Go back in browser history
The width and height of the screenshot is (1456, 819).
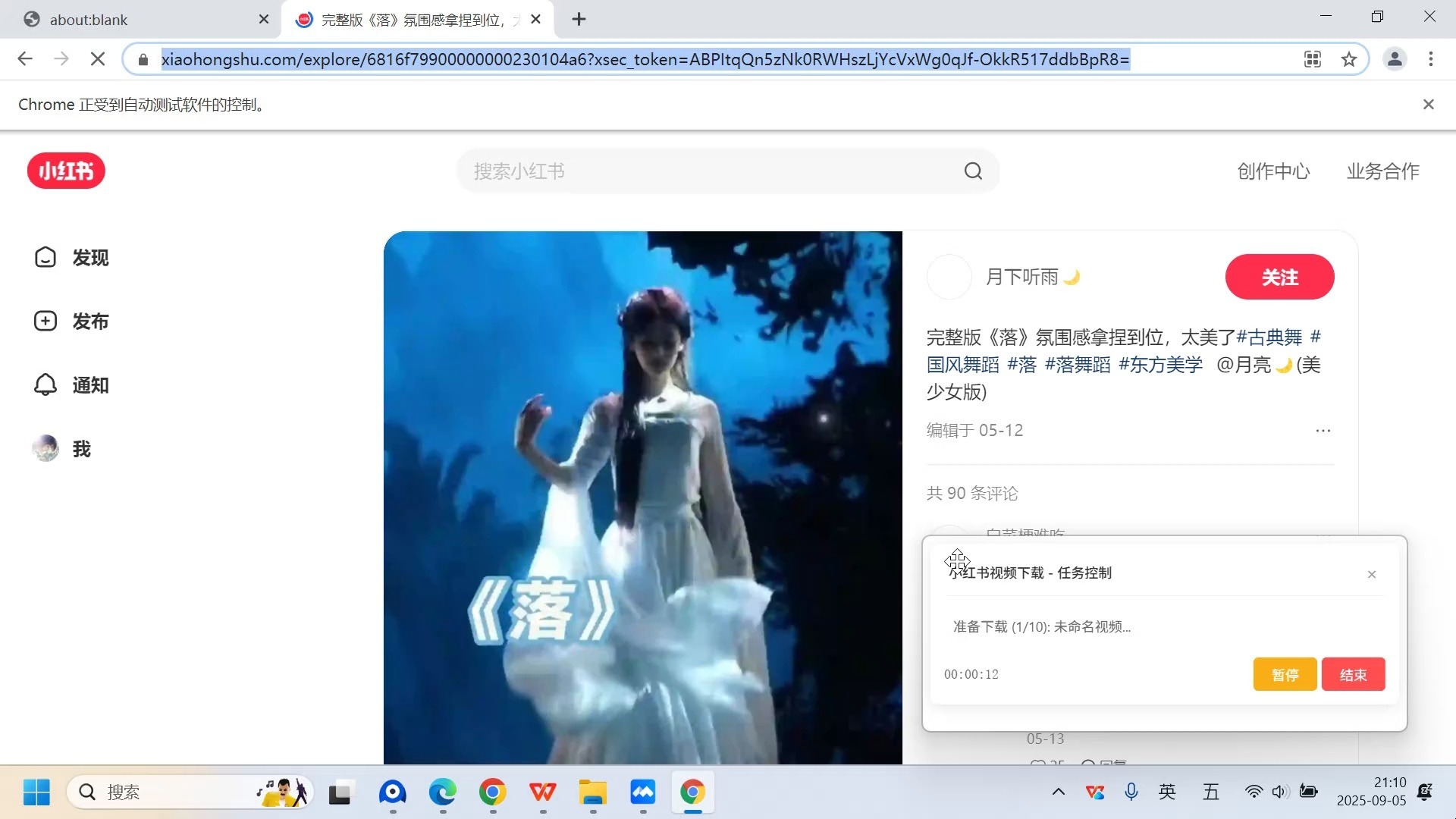(x=25, y=59)
